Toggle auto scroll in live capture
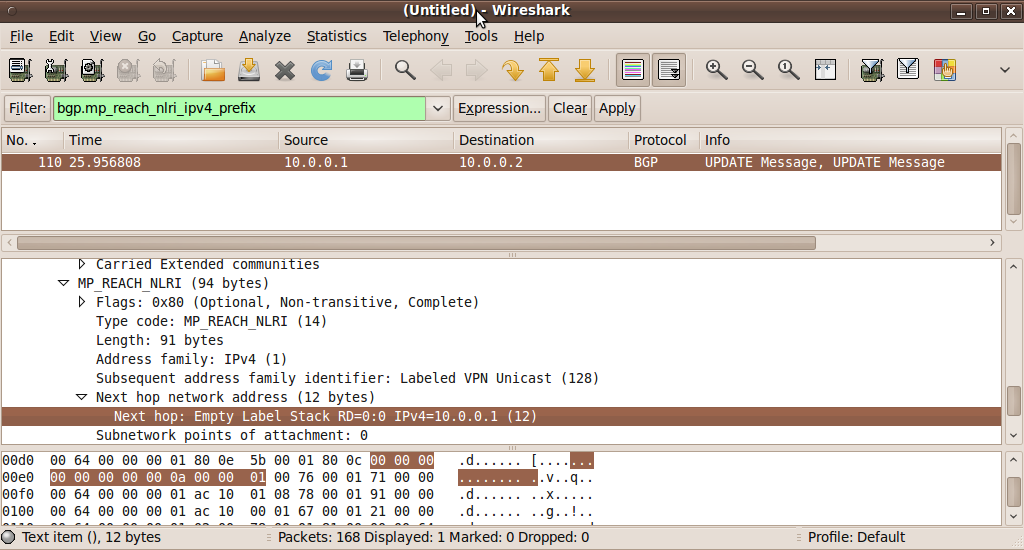Screen dimensions: 1024x550 [x=669, y=70]
